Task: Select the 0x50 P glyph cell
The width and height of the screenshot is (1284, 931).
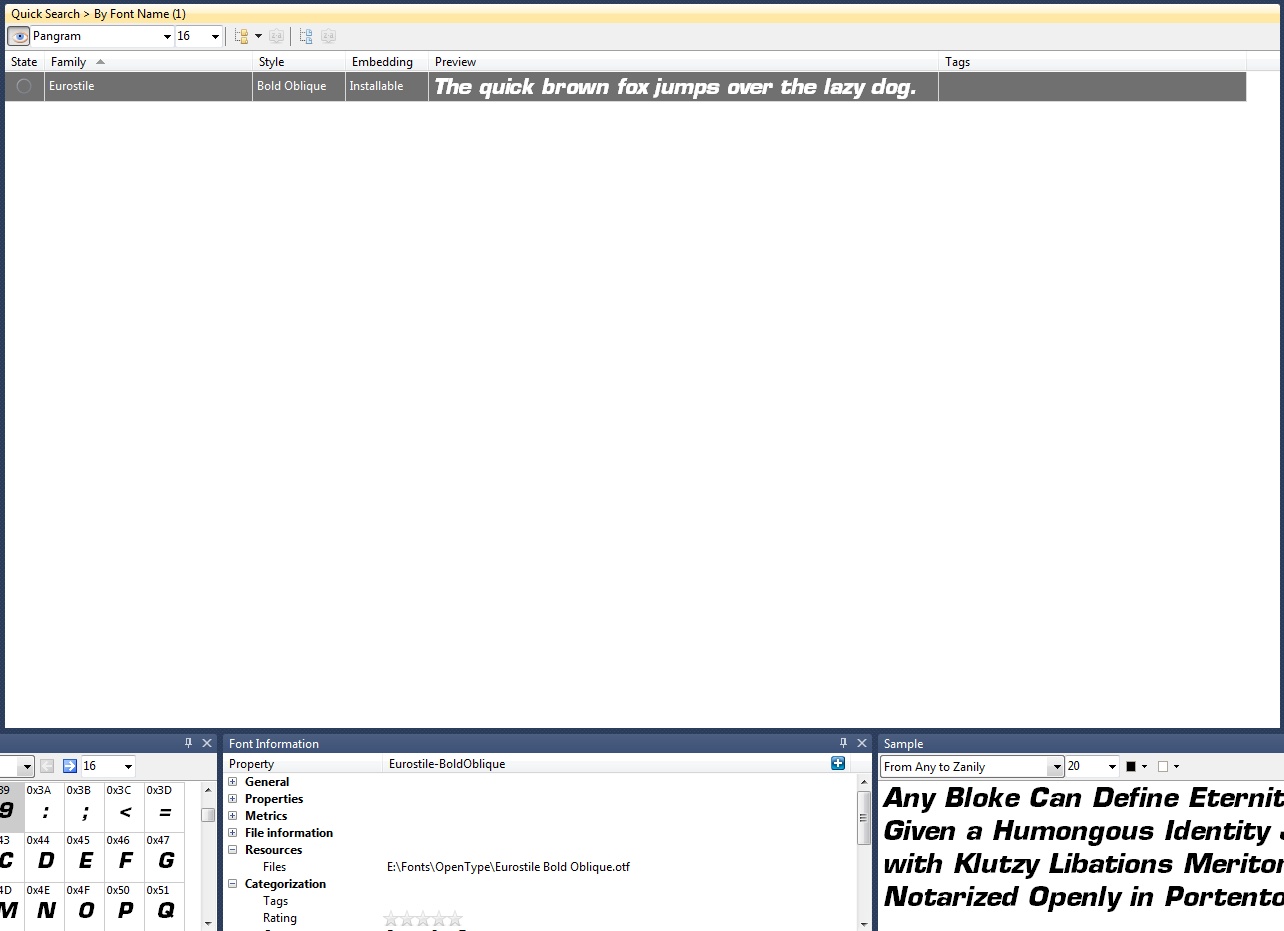Action: [x=125, y=906]
